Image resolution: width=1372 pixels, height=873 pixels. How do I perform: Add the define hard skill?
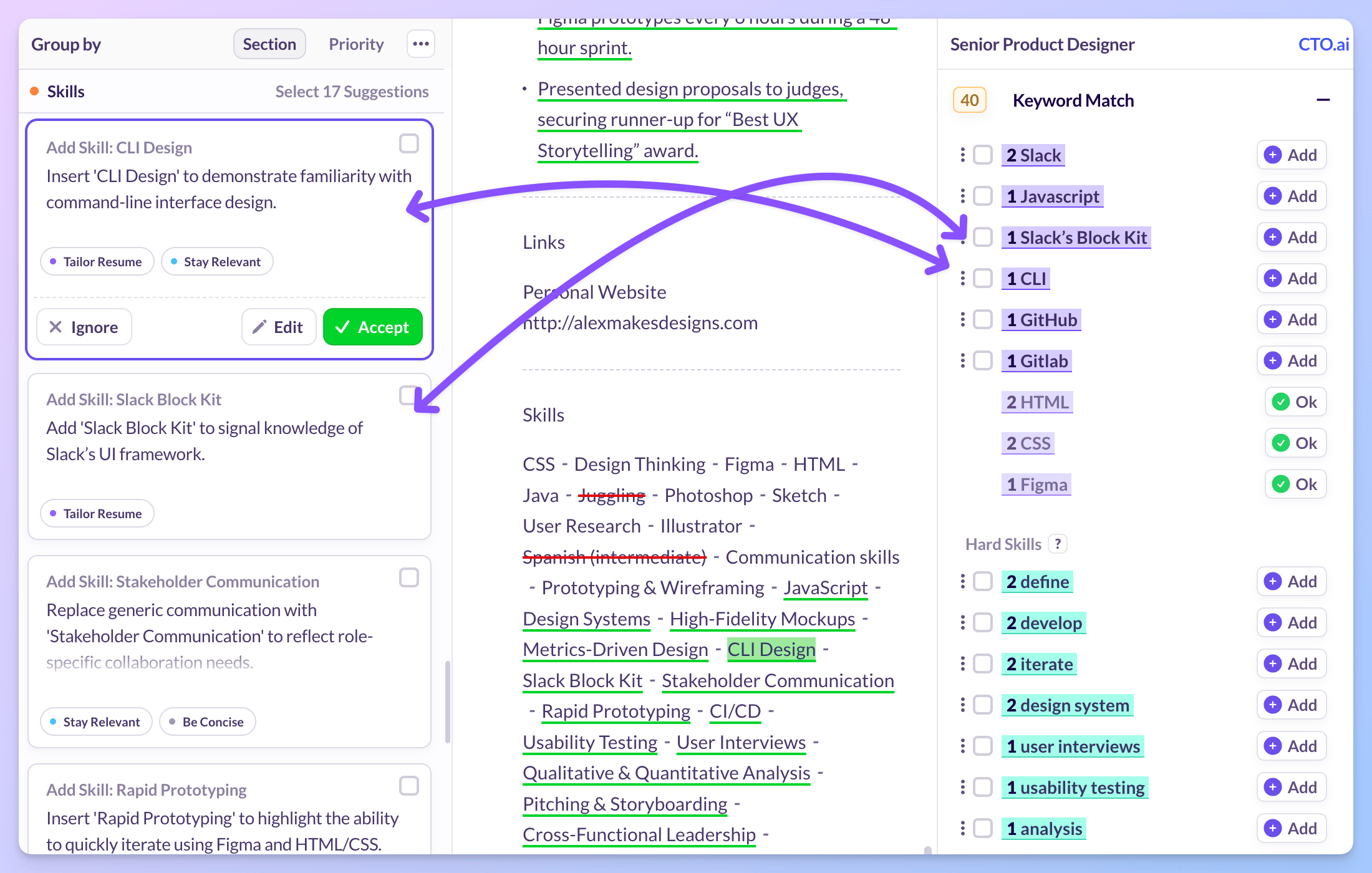1291,581
